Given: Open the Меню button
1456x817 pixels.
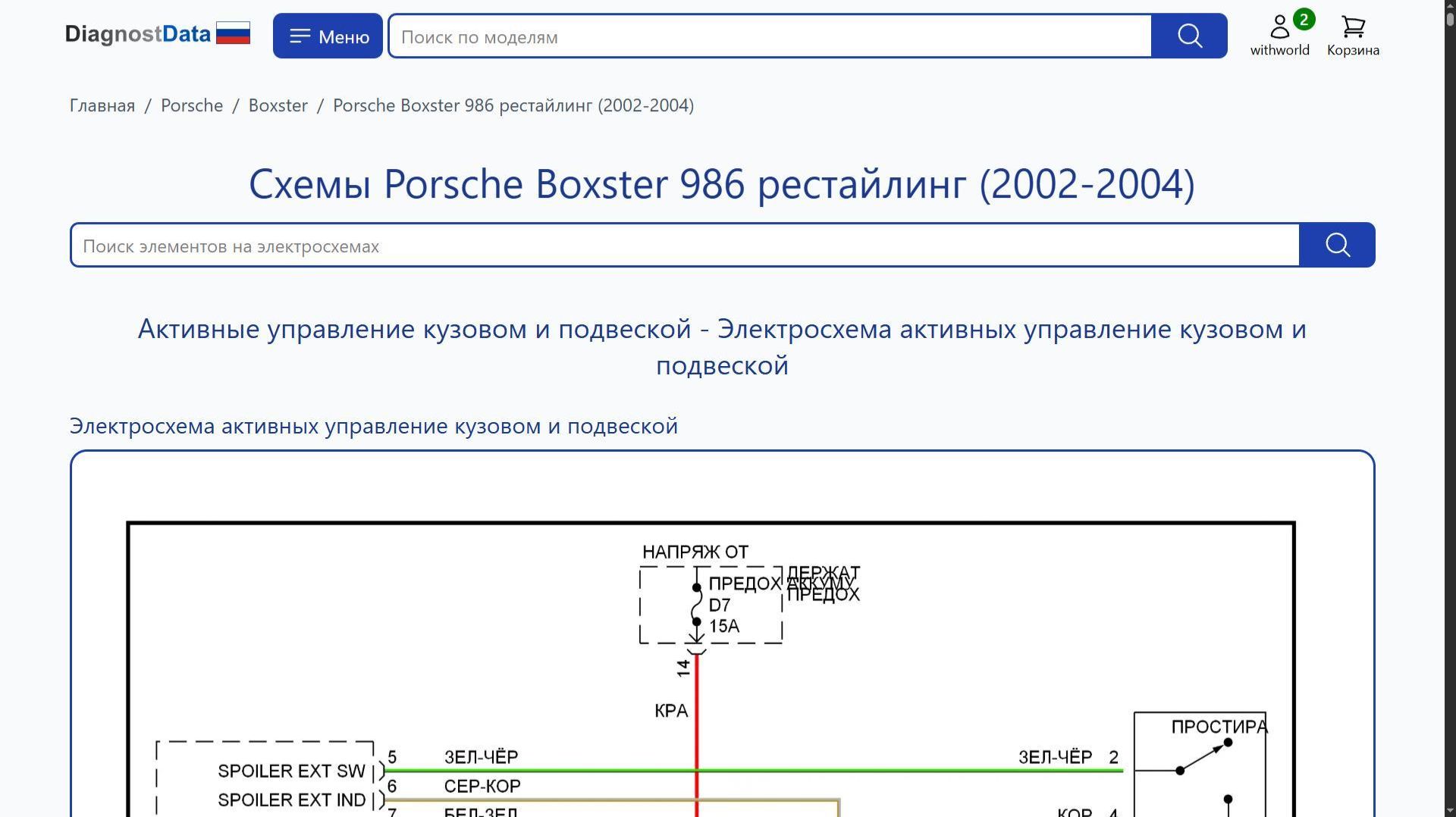Looking at the screenshot, I should point(328,36).
